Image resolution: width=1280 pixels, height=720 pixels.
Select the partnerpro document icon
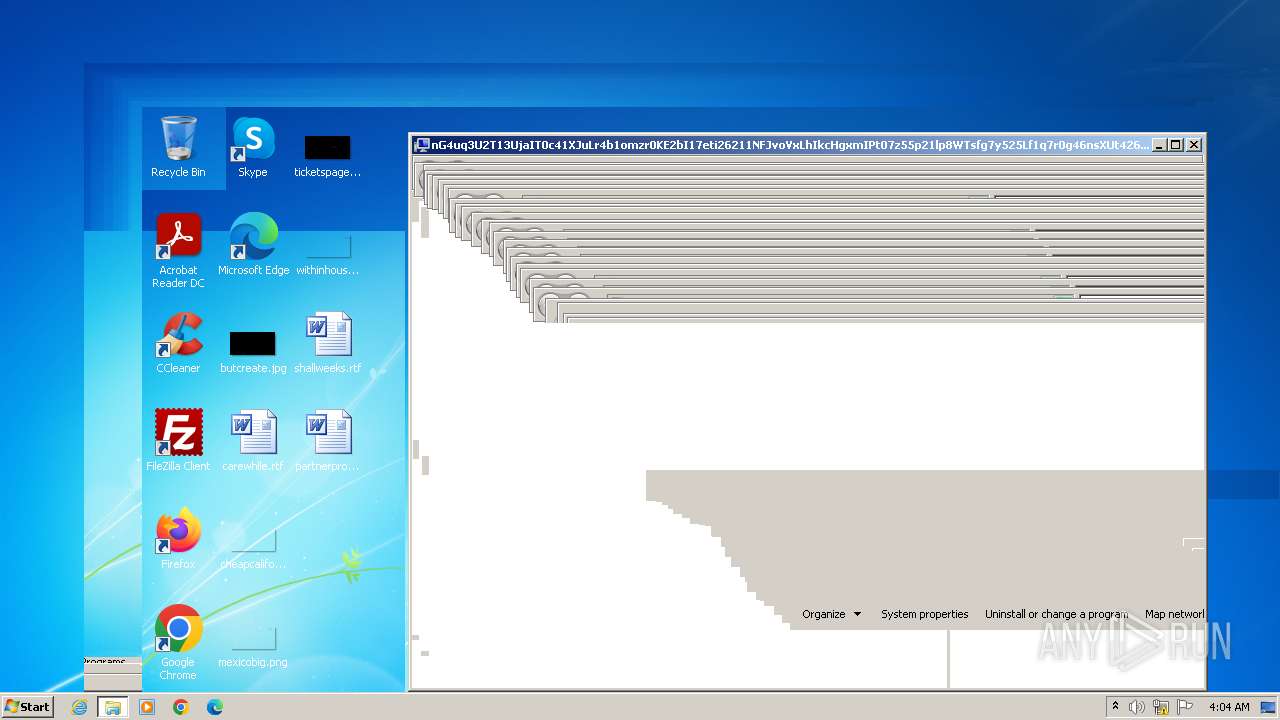coord(327,441)
